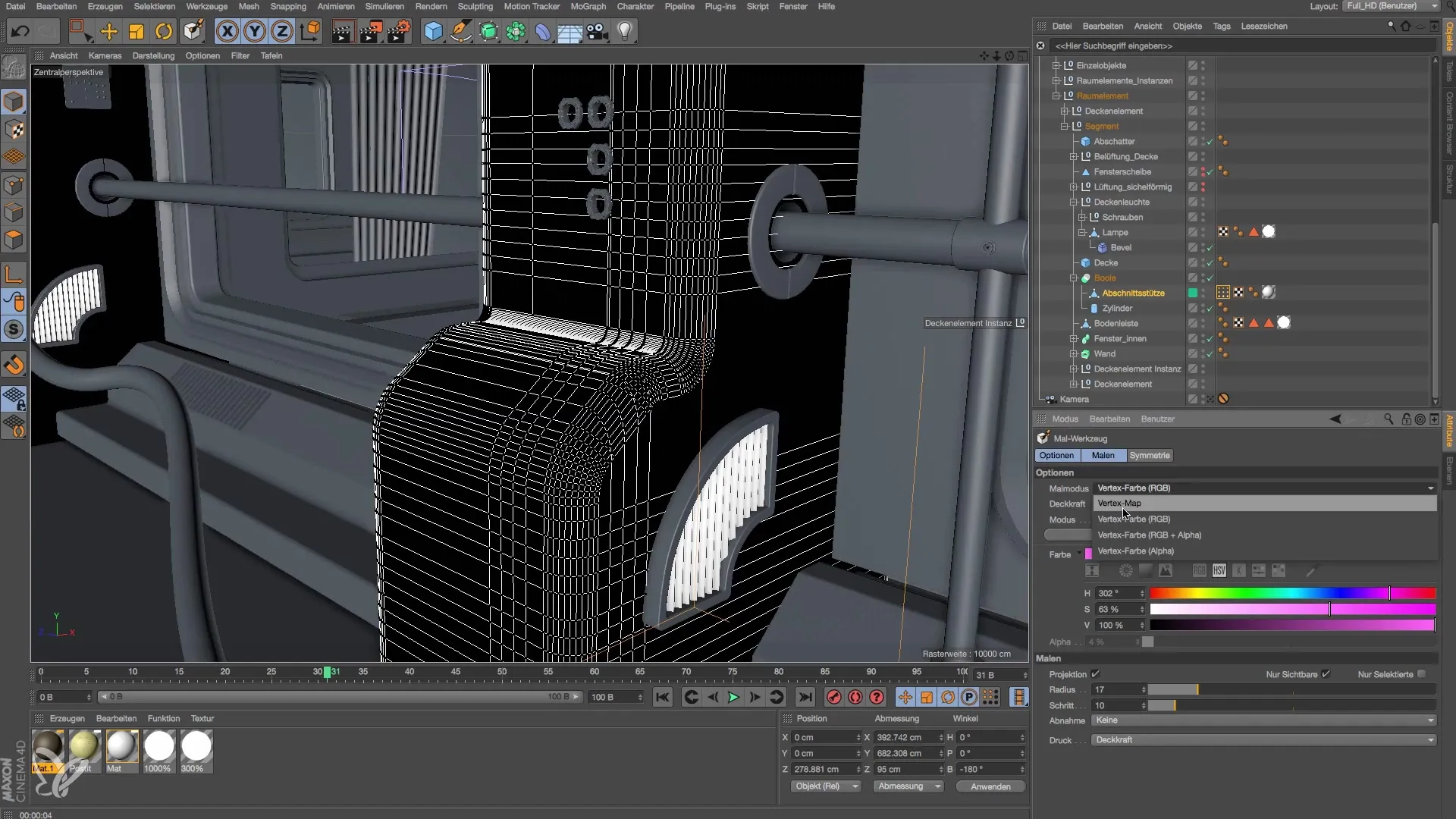Select the Kamera object

(1074, 399)
